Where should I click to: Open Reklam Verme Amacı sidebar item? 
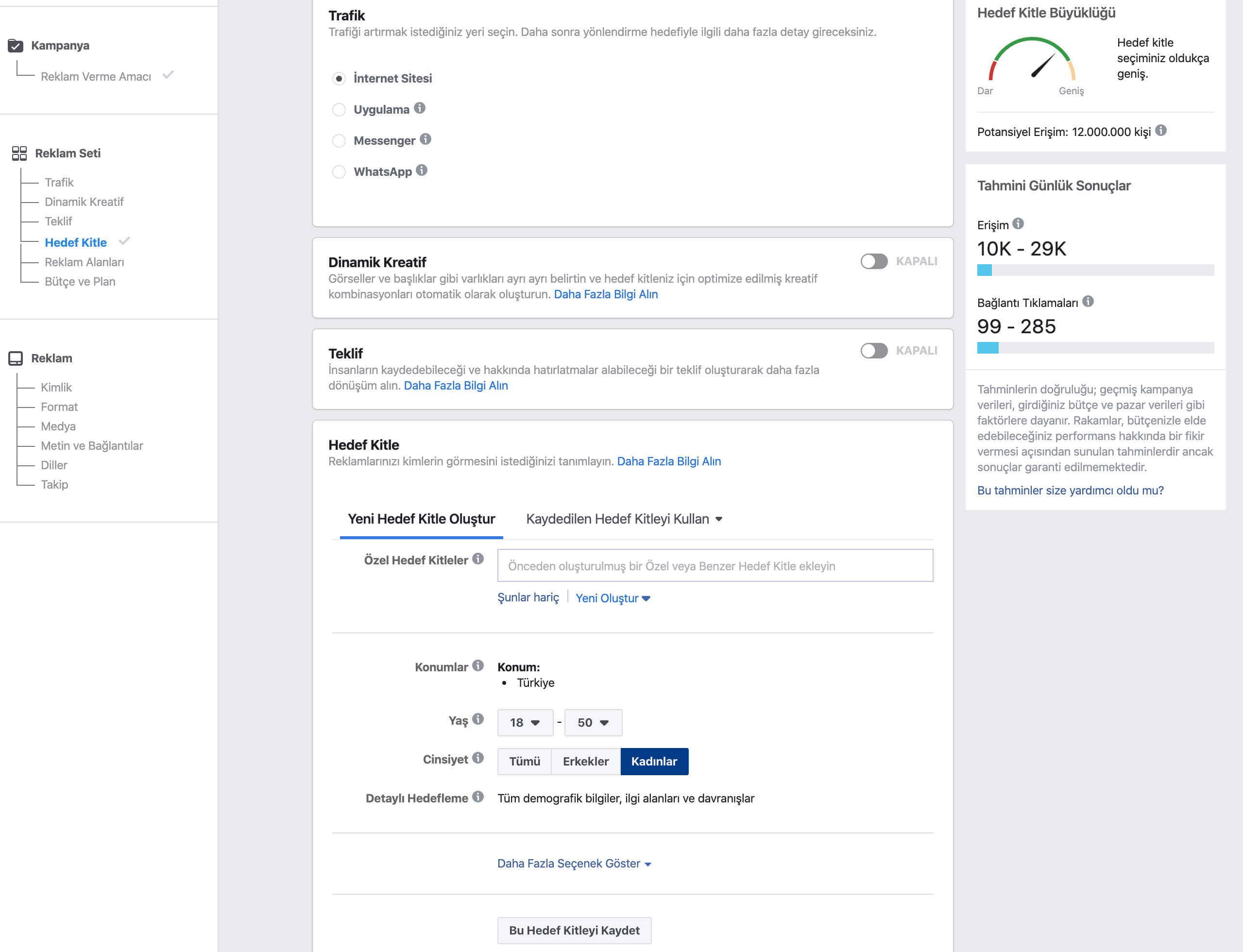(x=96, y=77)
